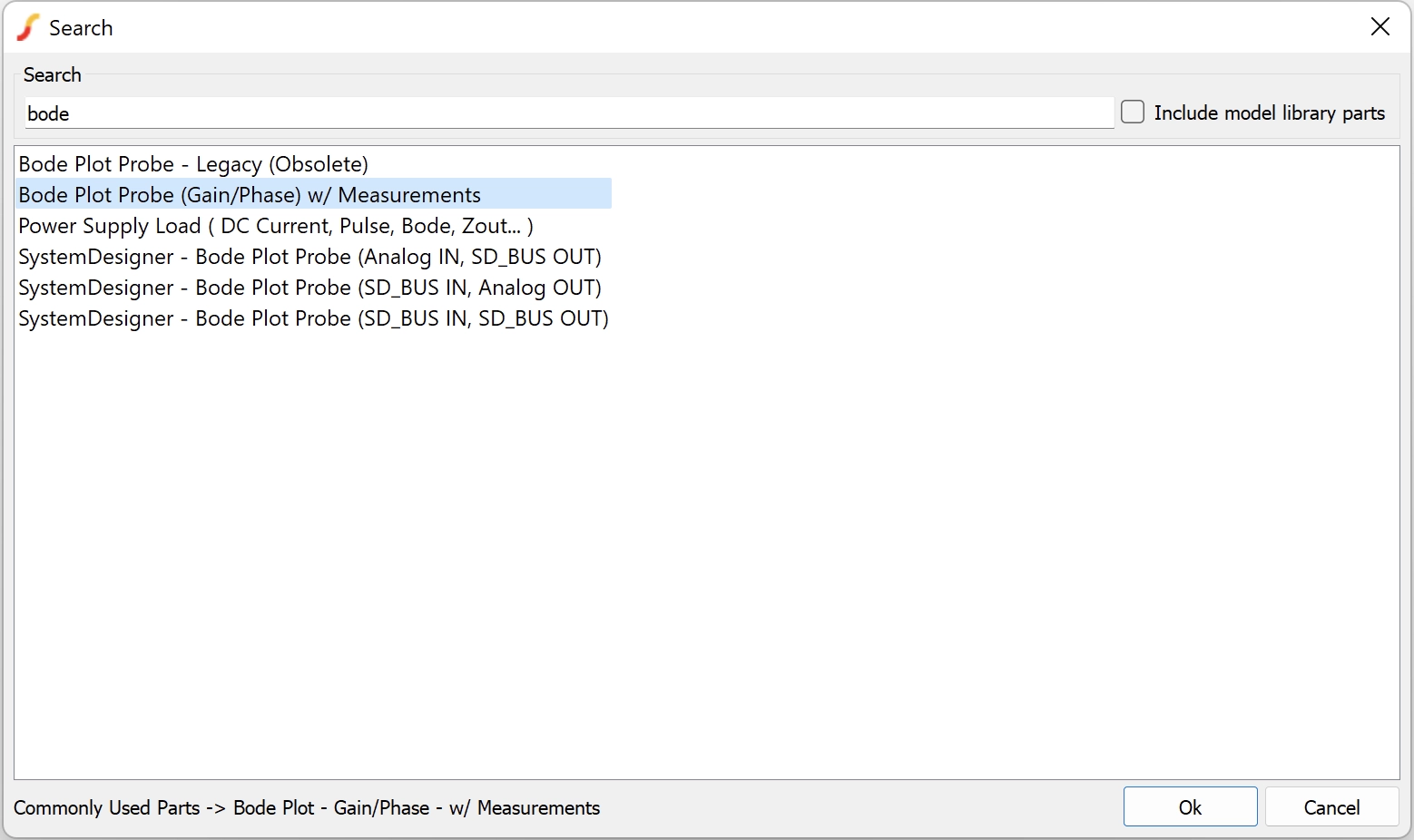Select 'Bode Plot Probe (Gain/Phase) w/ Measurements'
This screenshot has width=1414, height=840.
click(x=313, y=195)
